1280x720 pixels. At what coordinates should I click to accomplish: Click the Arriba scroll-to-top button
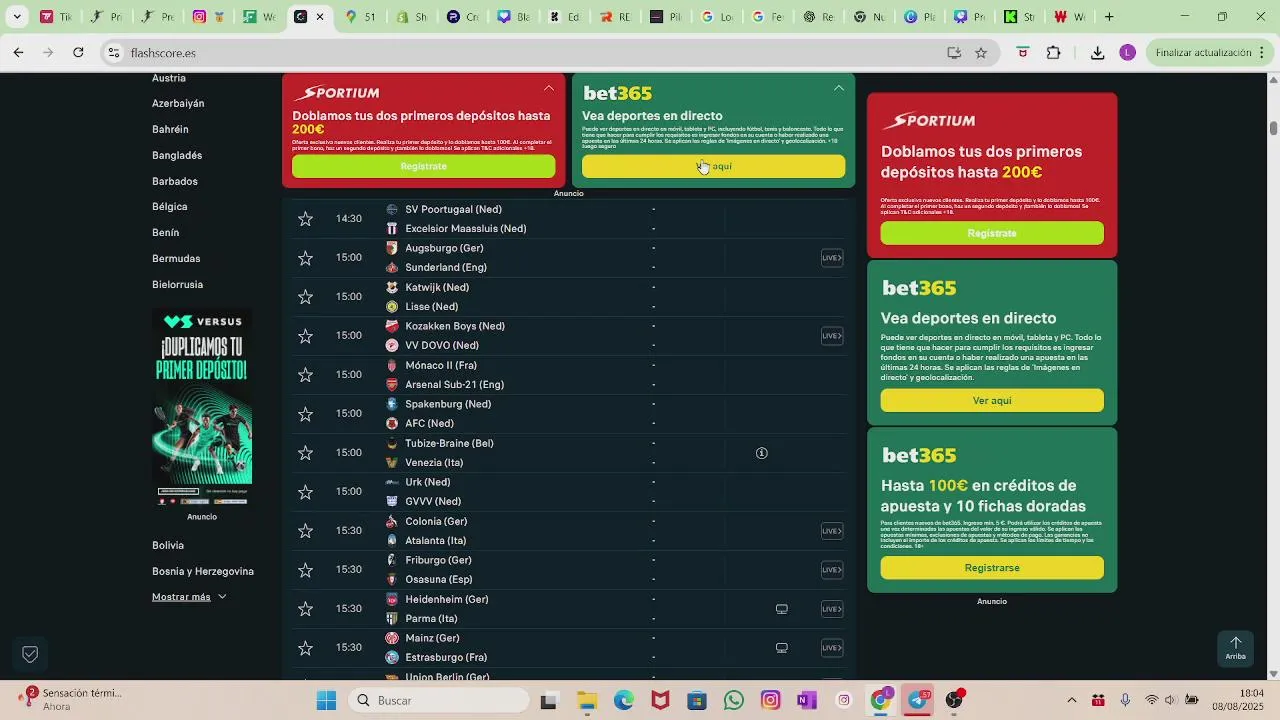(1236, 648)
